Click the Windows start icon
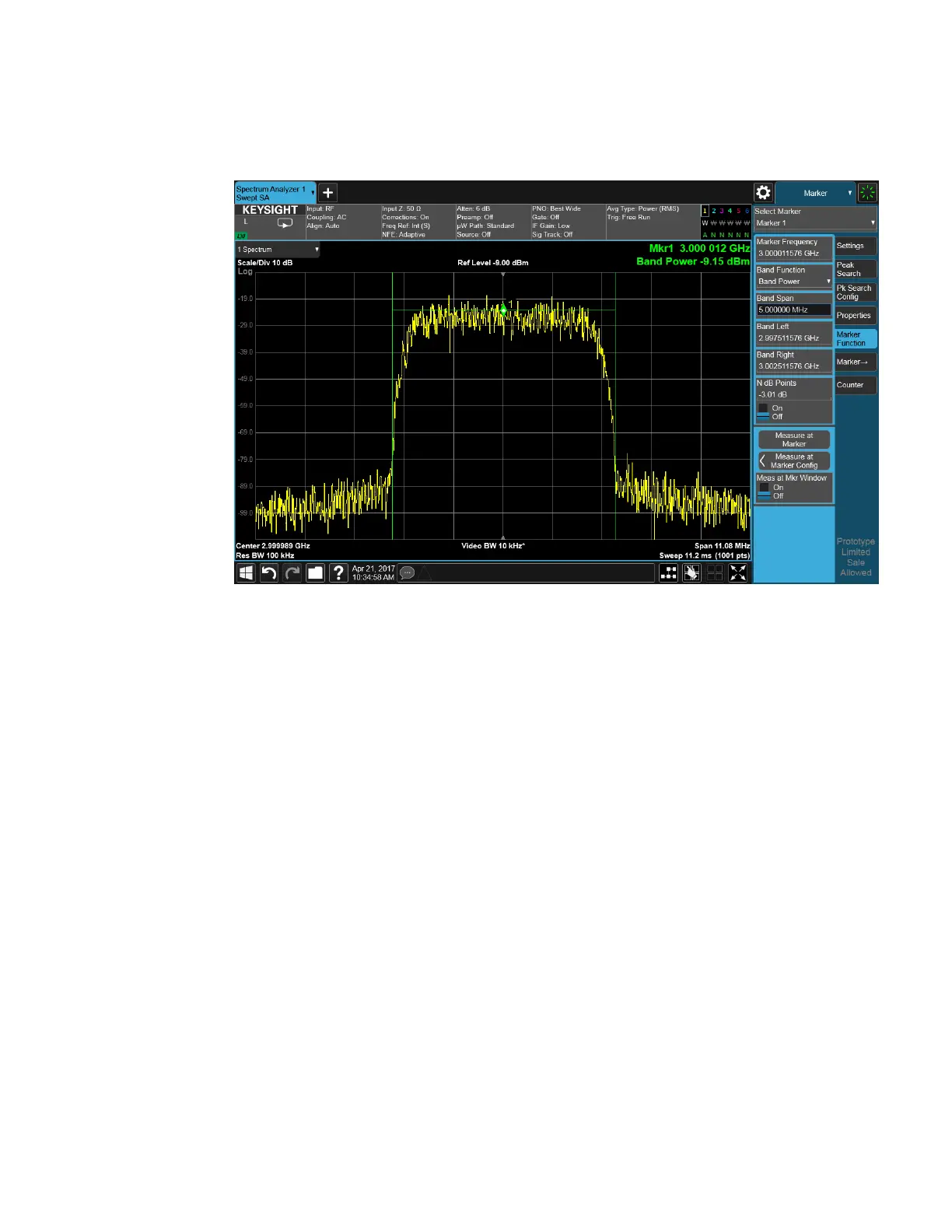Image resolution: width=952 pixels, height=1232 pixels. tap(246, 573)
